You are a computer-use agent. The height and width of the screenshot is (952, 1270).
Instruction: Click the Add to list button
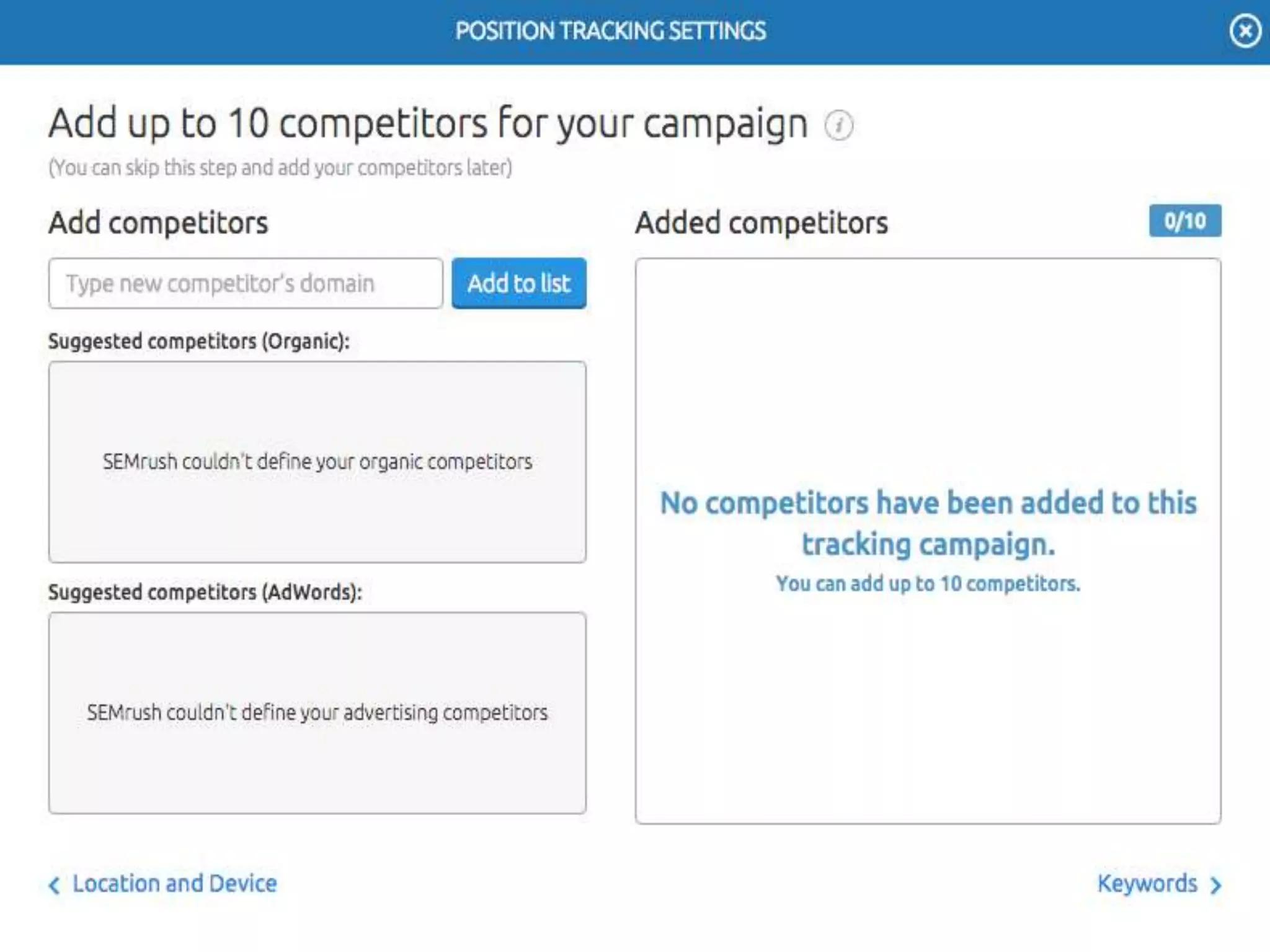pyautogui.click(x=519, y=283)
